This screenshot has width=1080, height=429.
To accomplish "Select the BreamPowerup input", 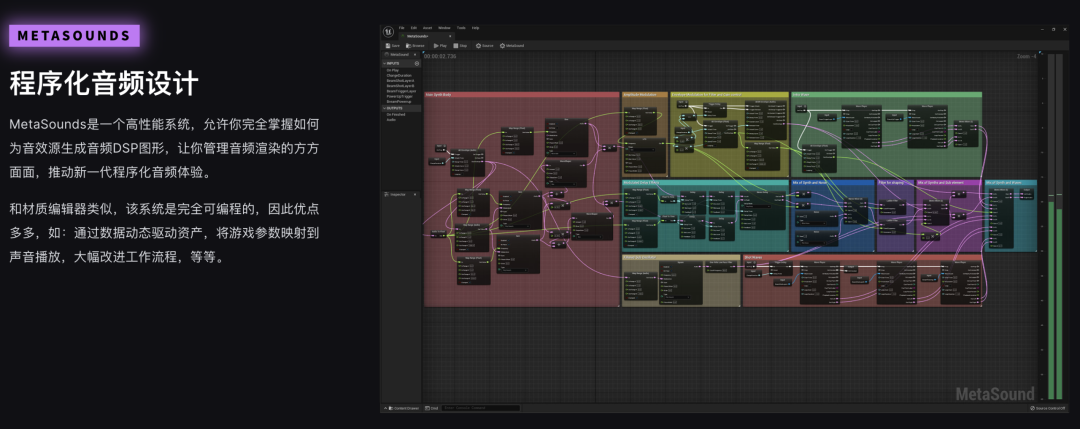I will pyautogui.click(x=398, y=101).
